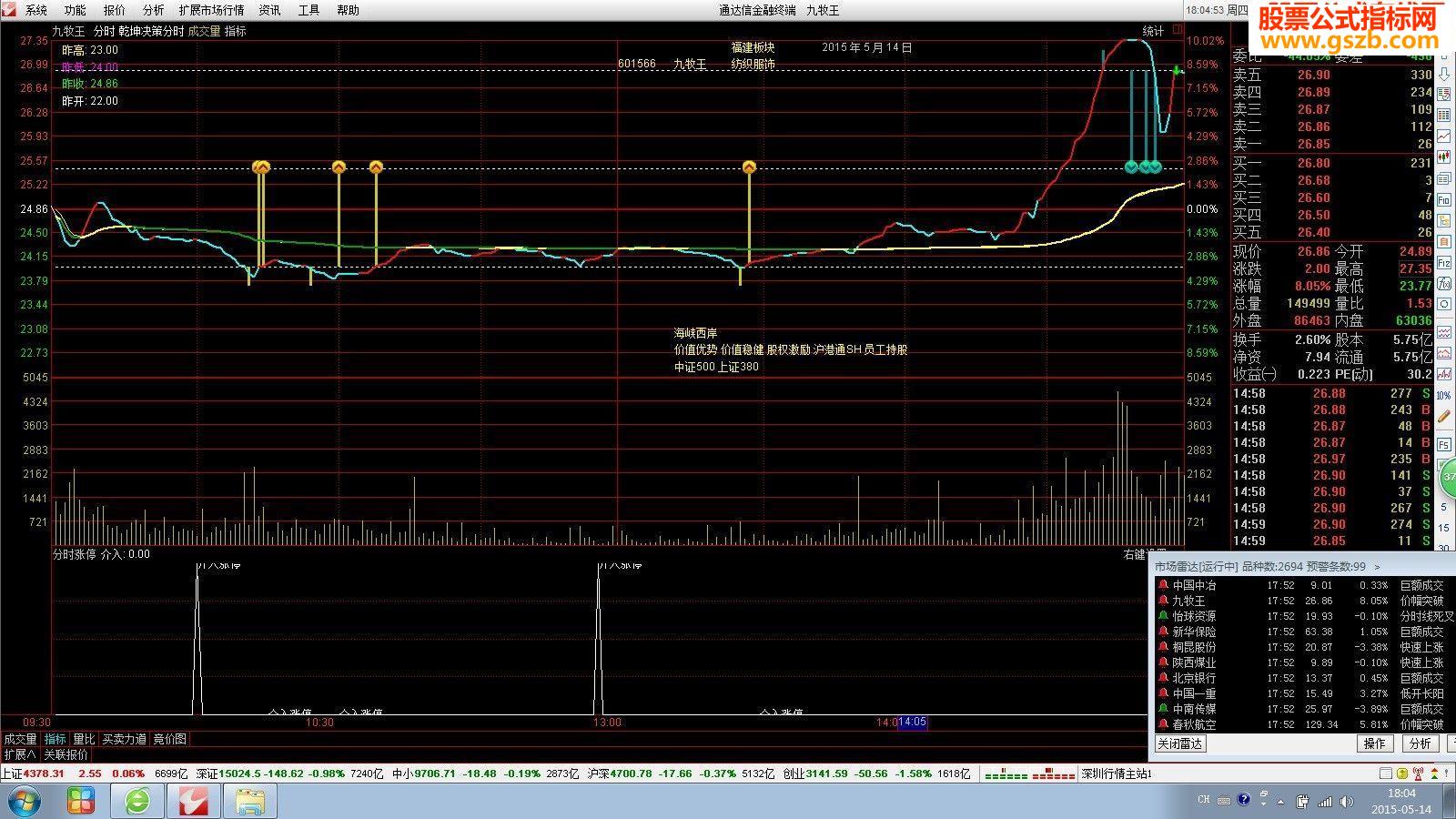
Task: Select the 九牧王 row in market radar
Action: (x=1304, y=601)
